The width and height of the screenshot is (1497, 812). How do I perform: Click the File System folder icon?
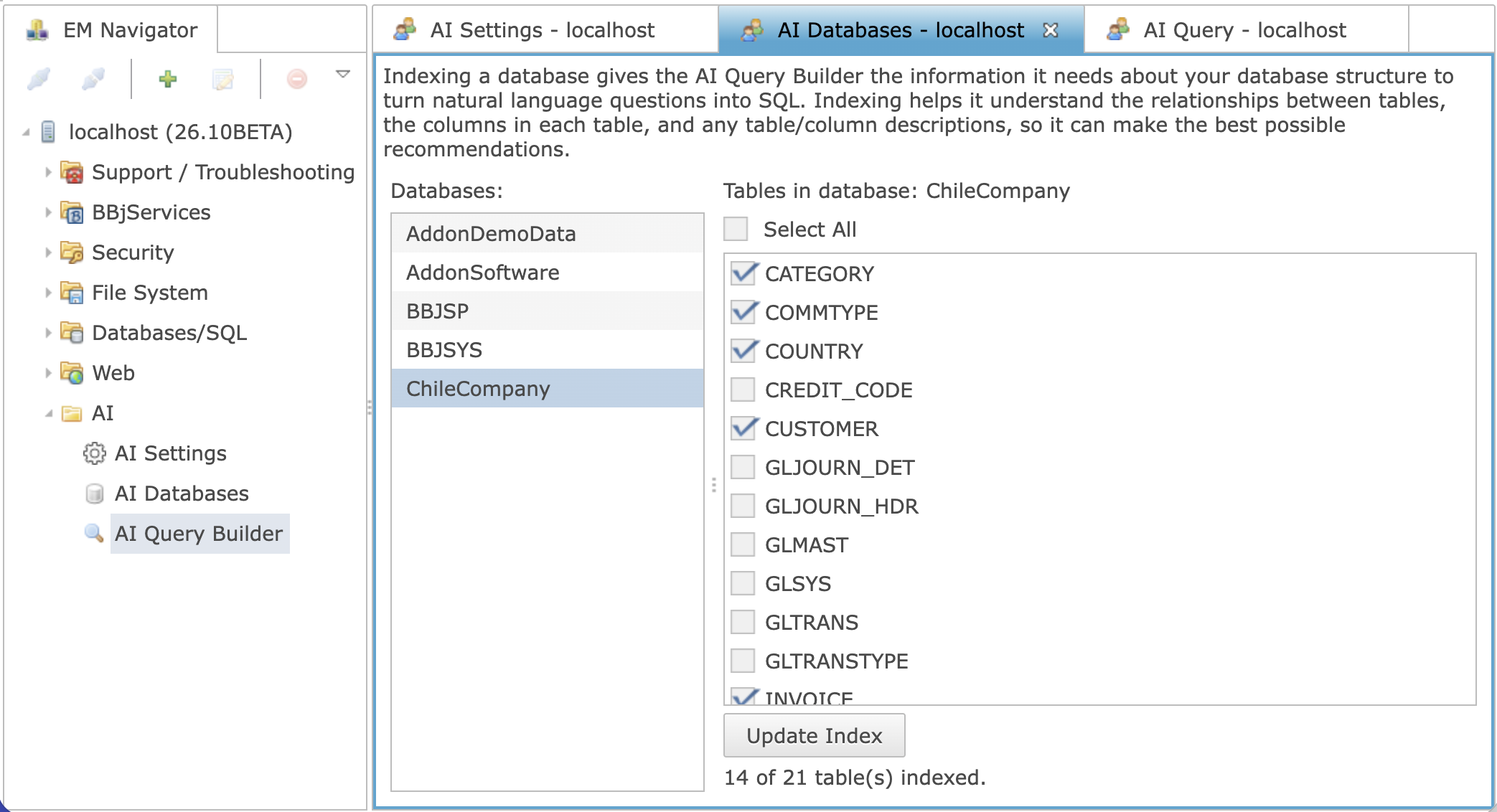click(72, 293)
